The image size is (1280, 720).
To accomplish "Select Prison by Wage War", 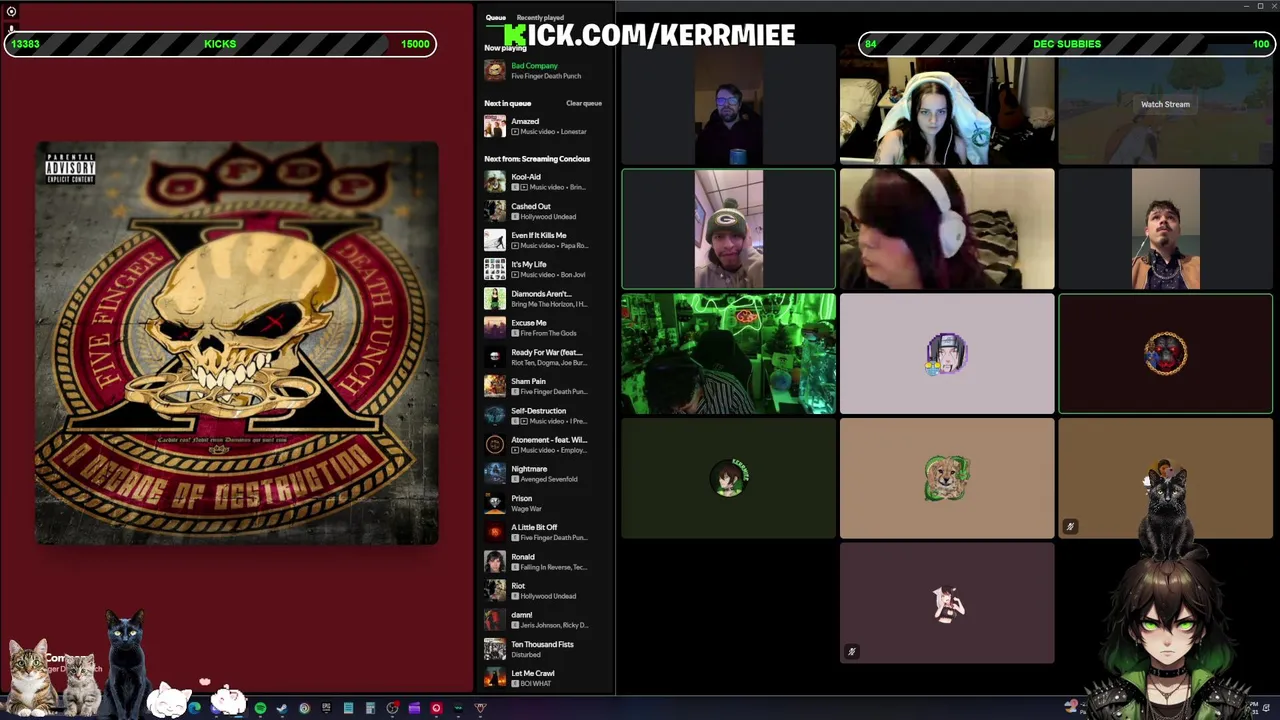I will [546, 503].
